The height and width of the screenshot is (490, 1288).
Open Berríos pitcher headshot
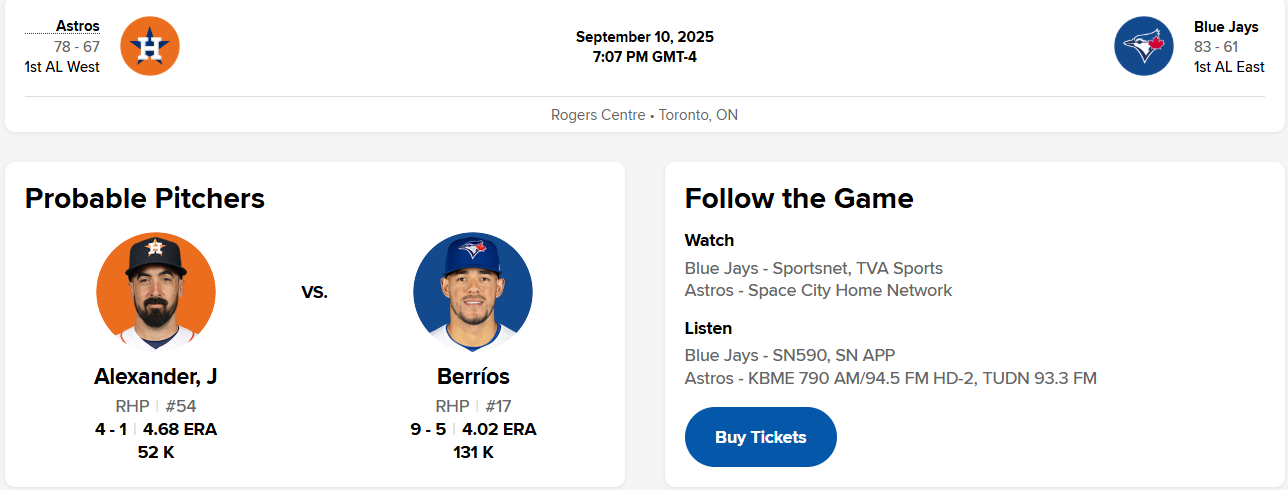coord(473,292)
